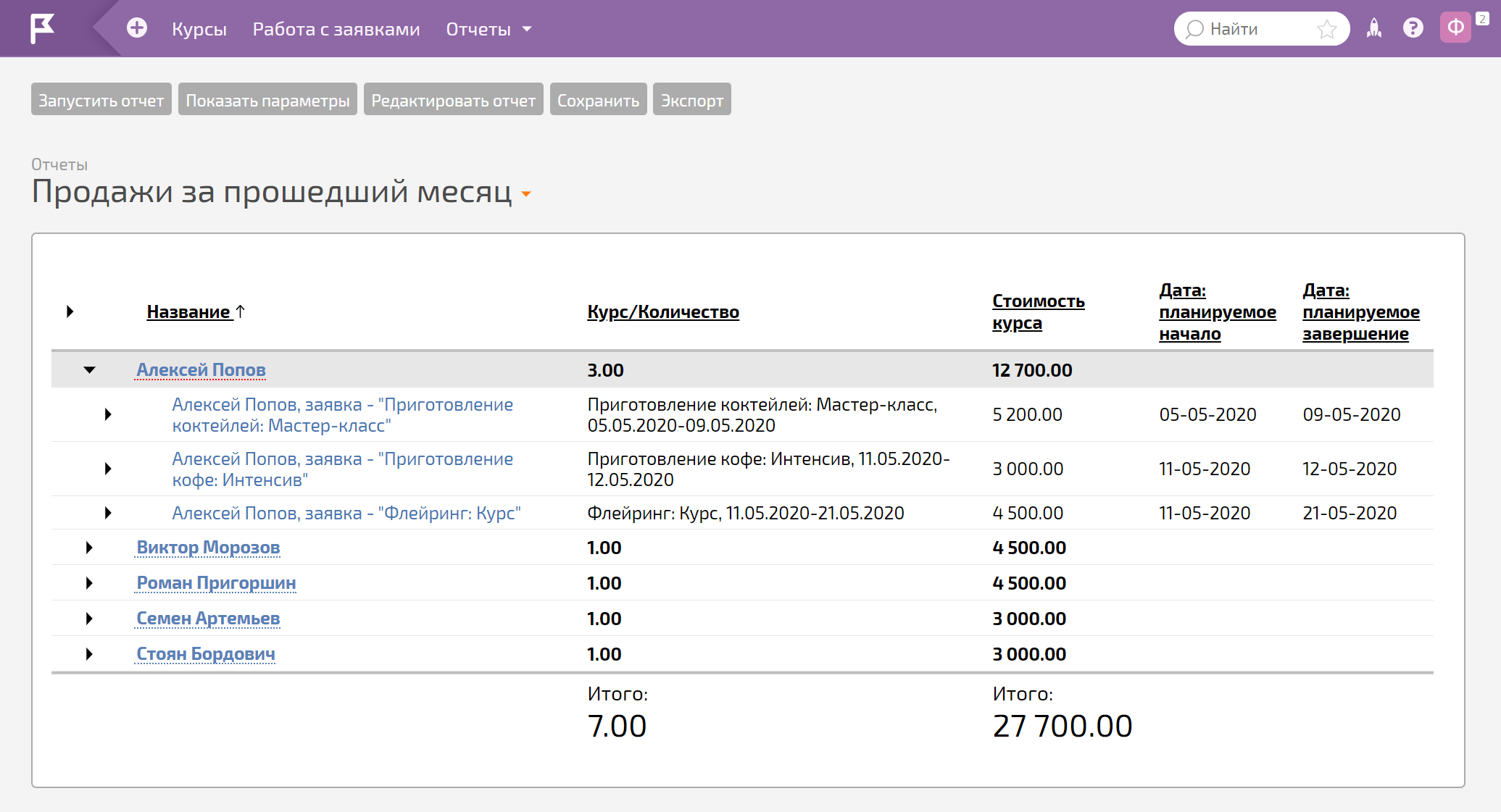The height and width of the screenshot is (812, 1501).
Task: Open the rocket icon in header
Action: 1373,28
